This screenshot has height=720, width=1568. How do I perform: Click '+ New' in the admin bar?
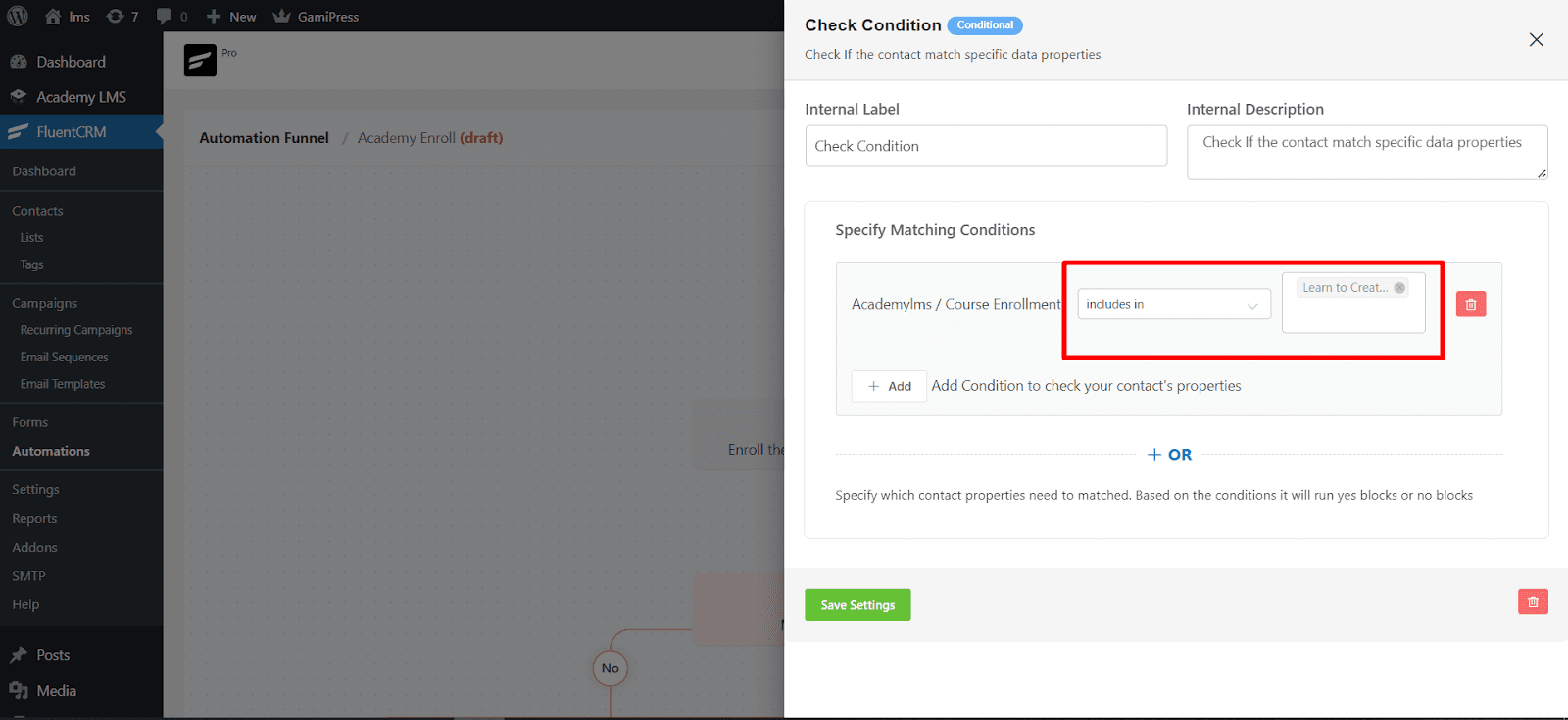click(230, 16)
